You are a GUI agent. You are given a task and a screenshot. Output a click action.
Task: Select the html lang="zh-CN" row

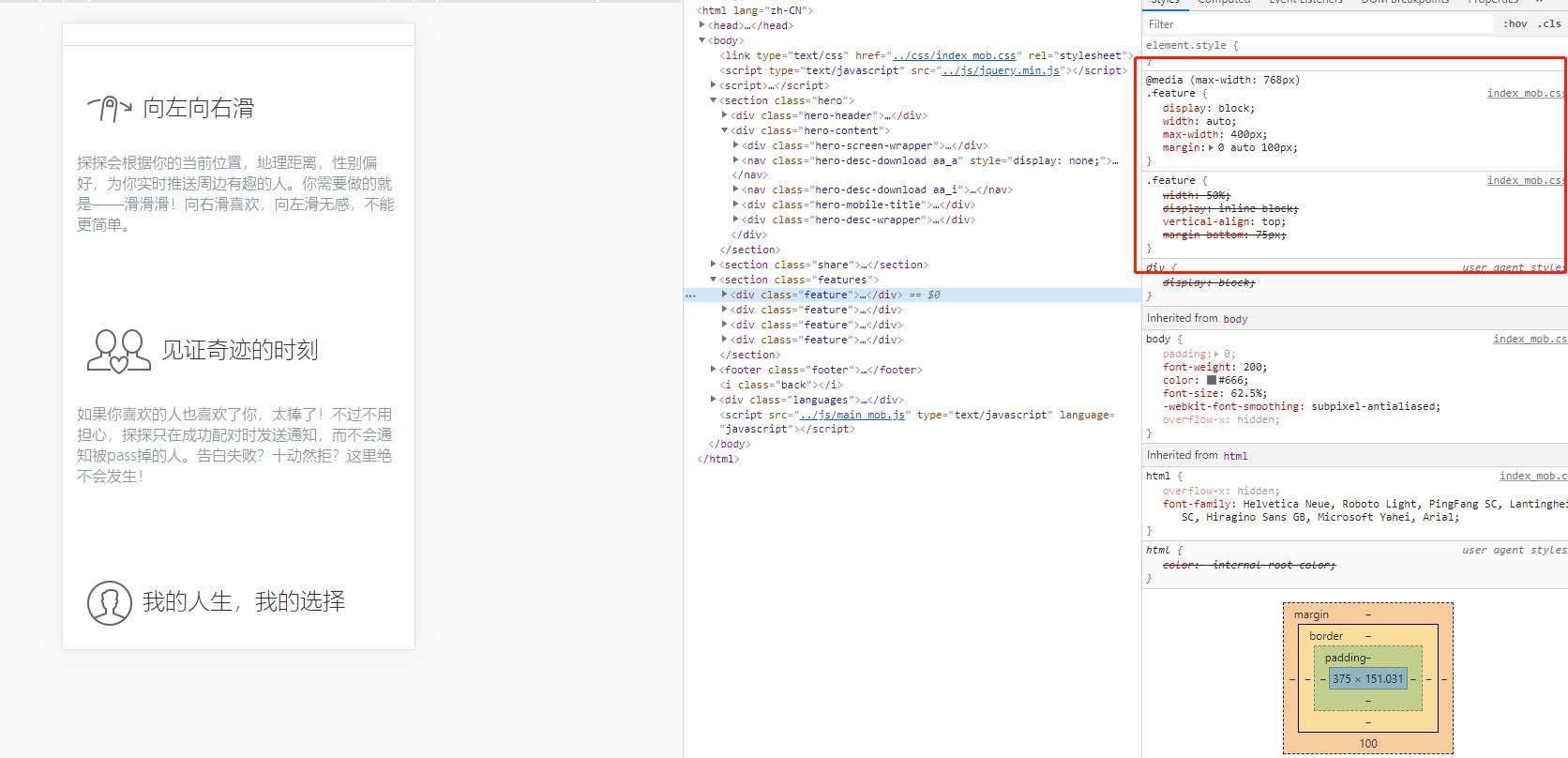click(x=755, y=10)
